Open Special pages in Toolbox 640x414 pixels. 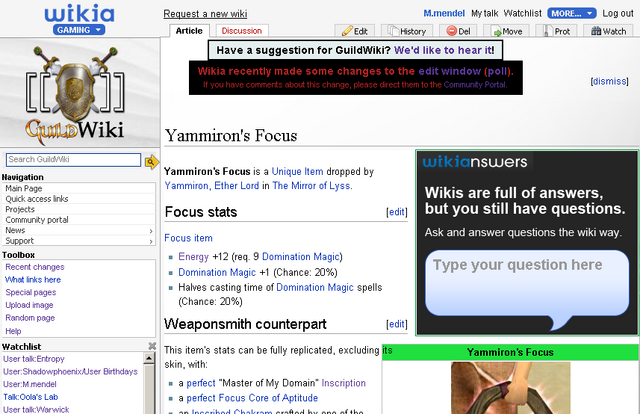pyautogui.click(x=31, y=292)
